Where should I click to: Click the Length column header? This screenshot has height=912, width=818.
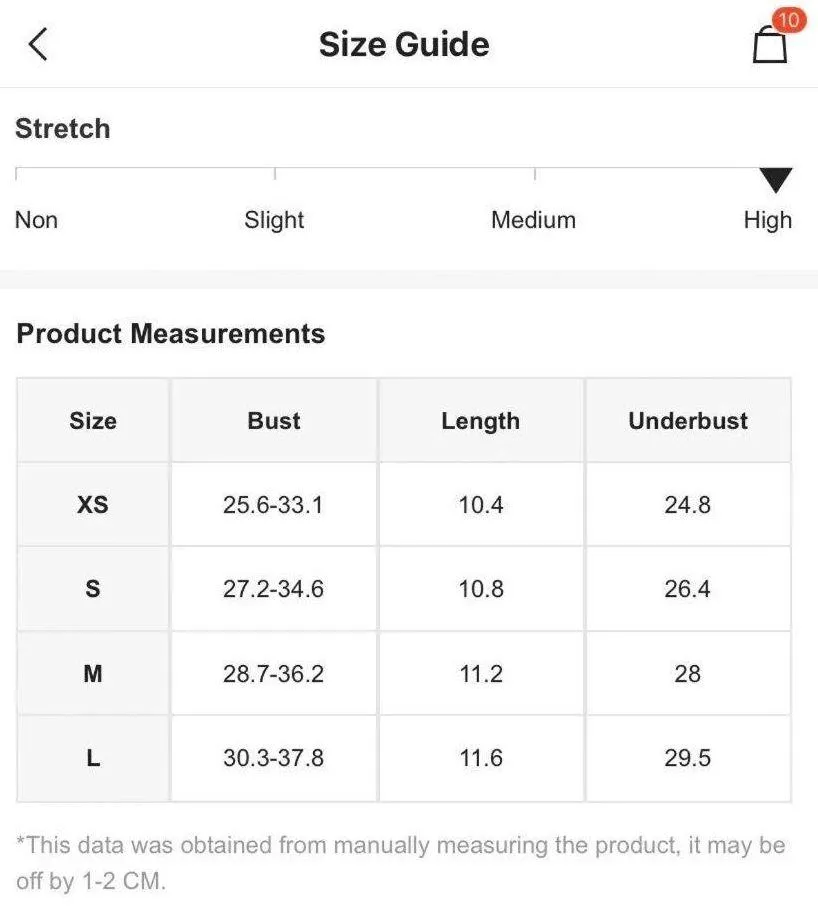481,421
